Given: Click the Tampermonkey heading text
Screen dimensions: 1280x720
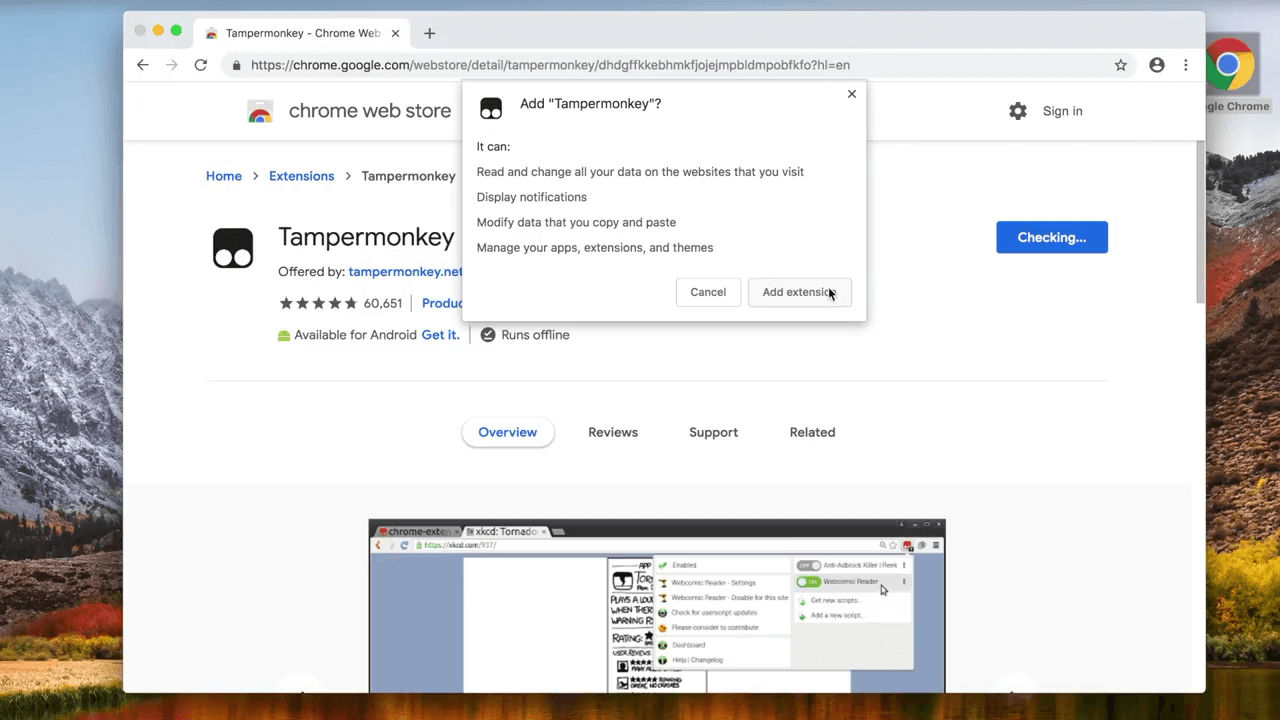Looking at the screenshot, I should (366, 237).
